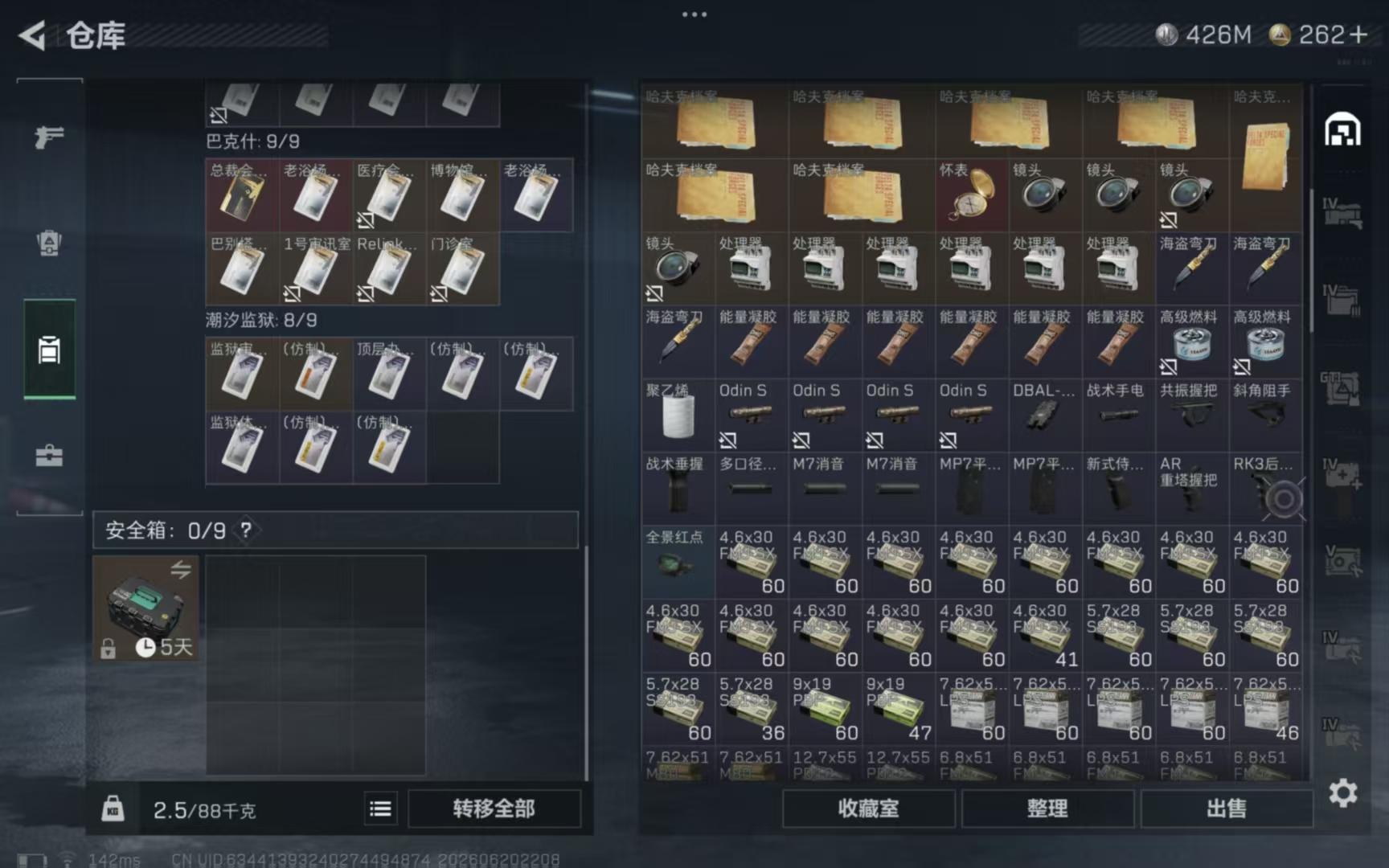Open the 收藏室 button
The height and width of the screenshot is (868, 1389).
point(869,809)
